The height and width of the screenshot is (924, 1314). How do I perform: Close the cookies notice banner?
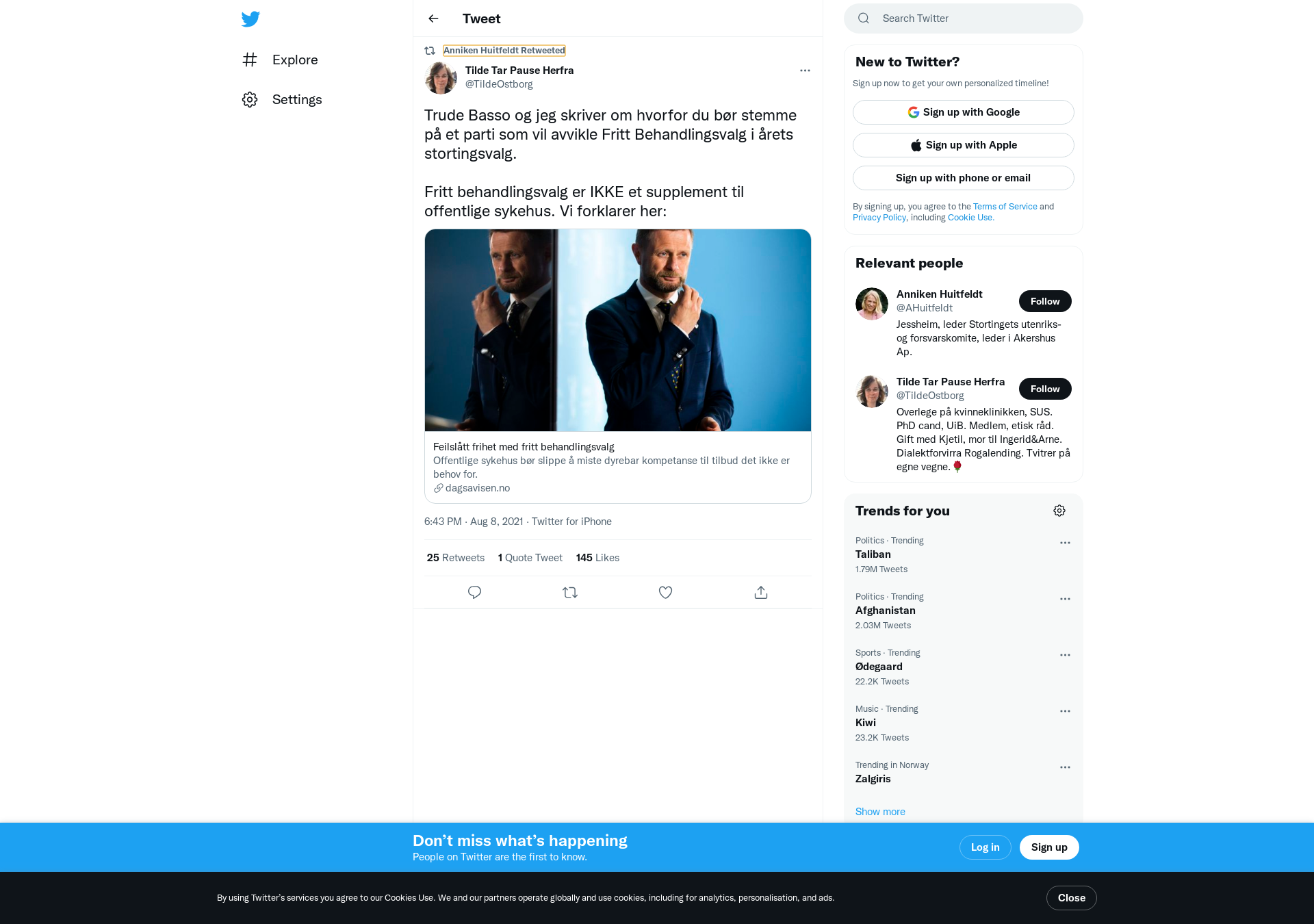(1071, 898)
